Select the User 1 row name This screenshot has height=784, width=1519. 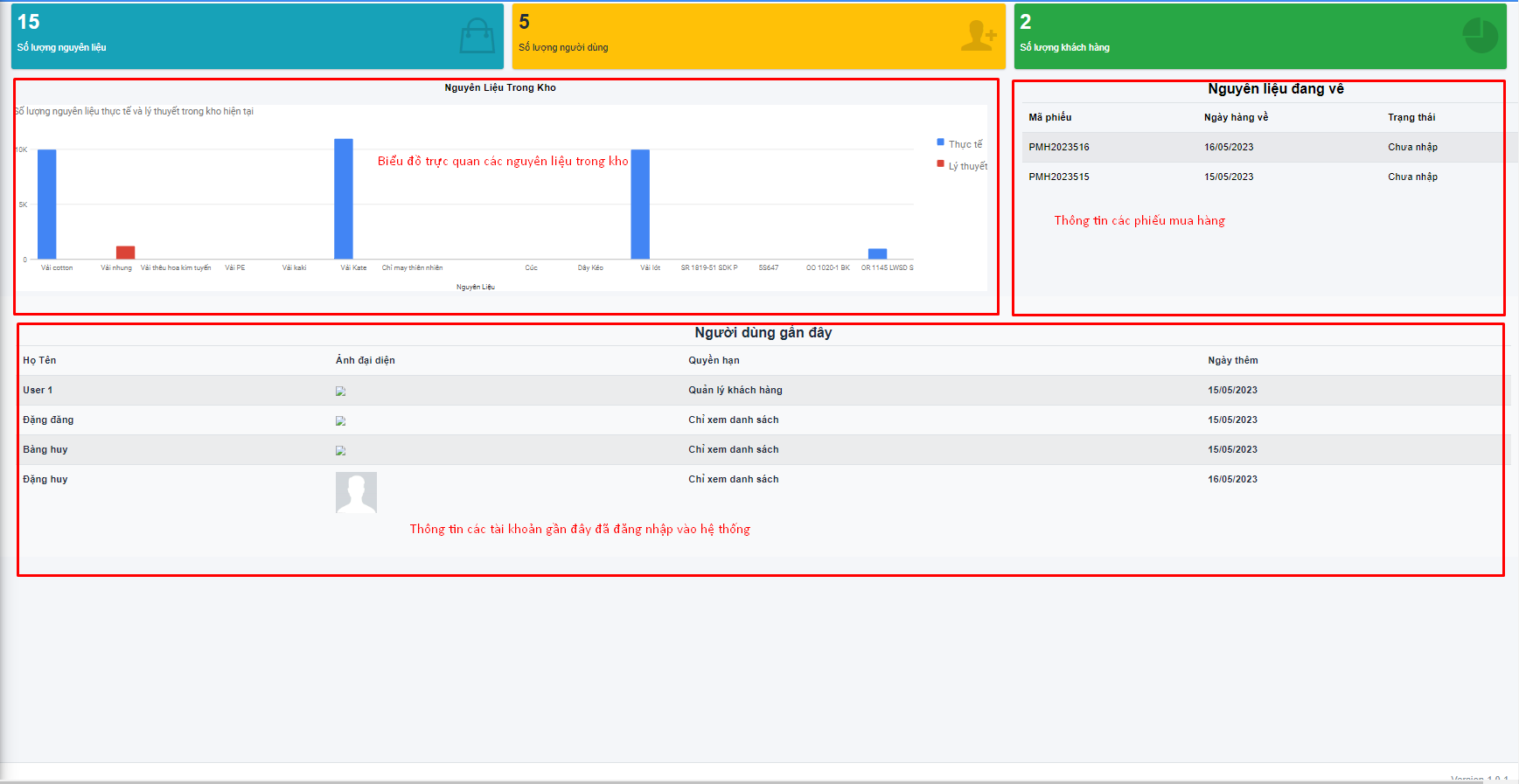coord(38,390)
